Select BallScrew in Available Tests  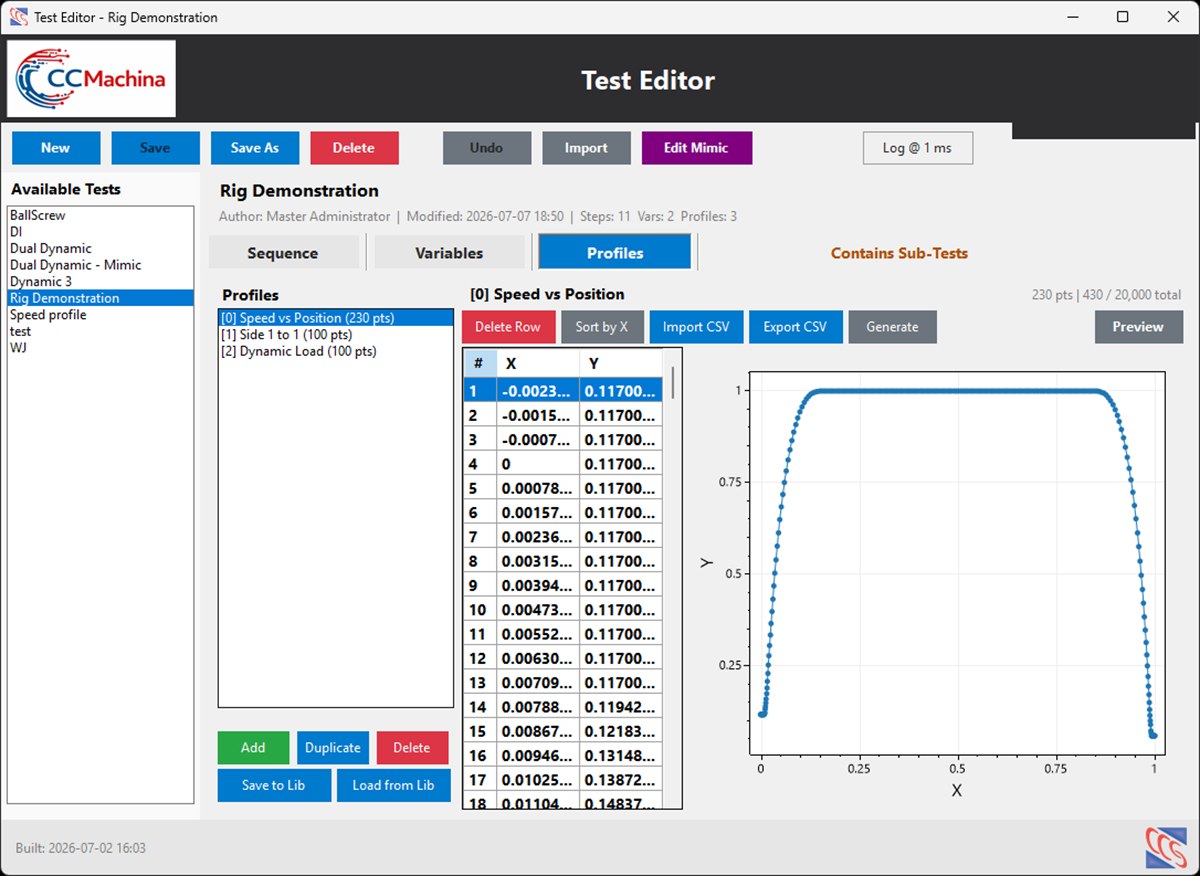tap(100, 215)
